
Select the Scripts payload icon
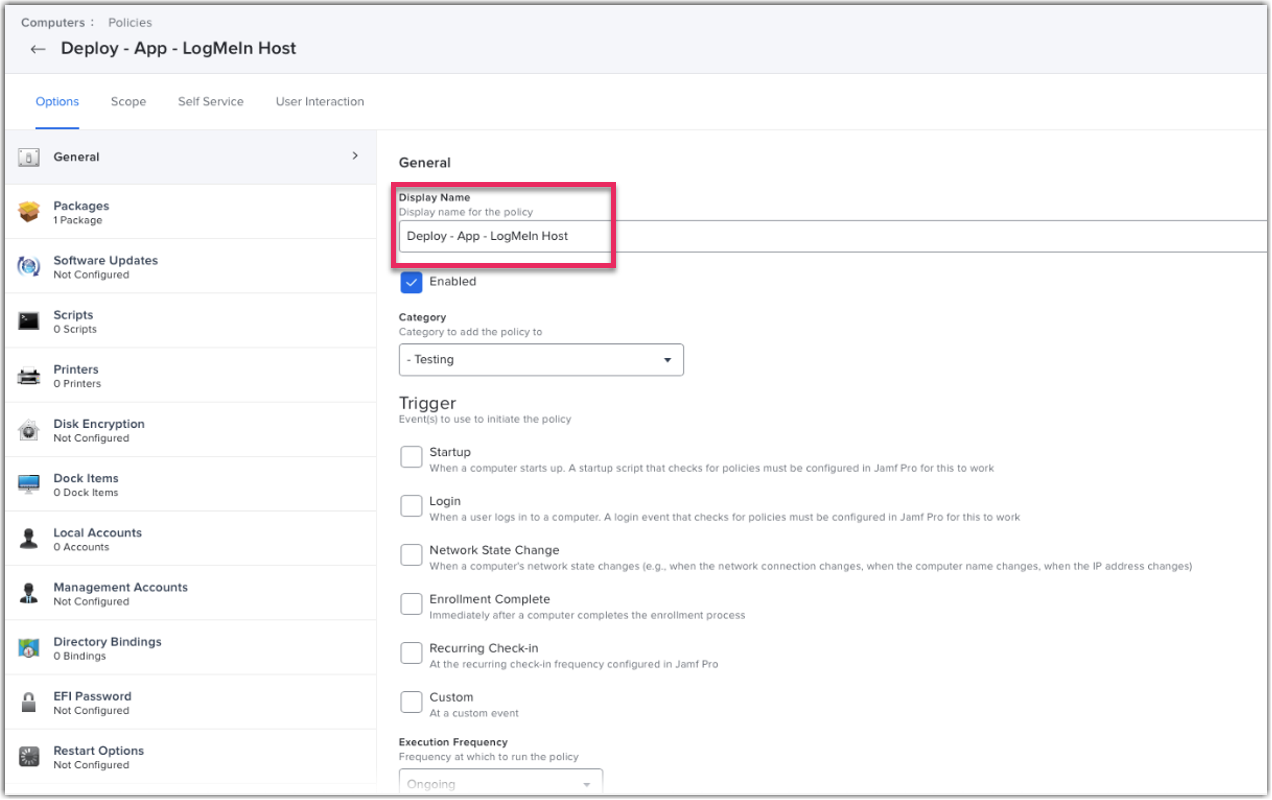(29, 320)
